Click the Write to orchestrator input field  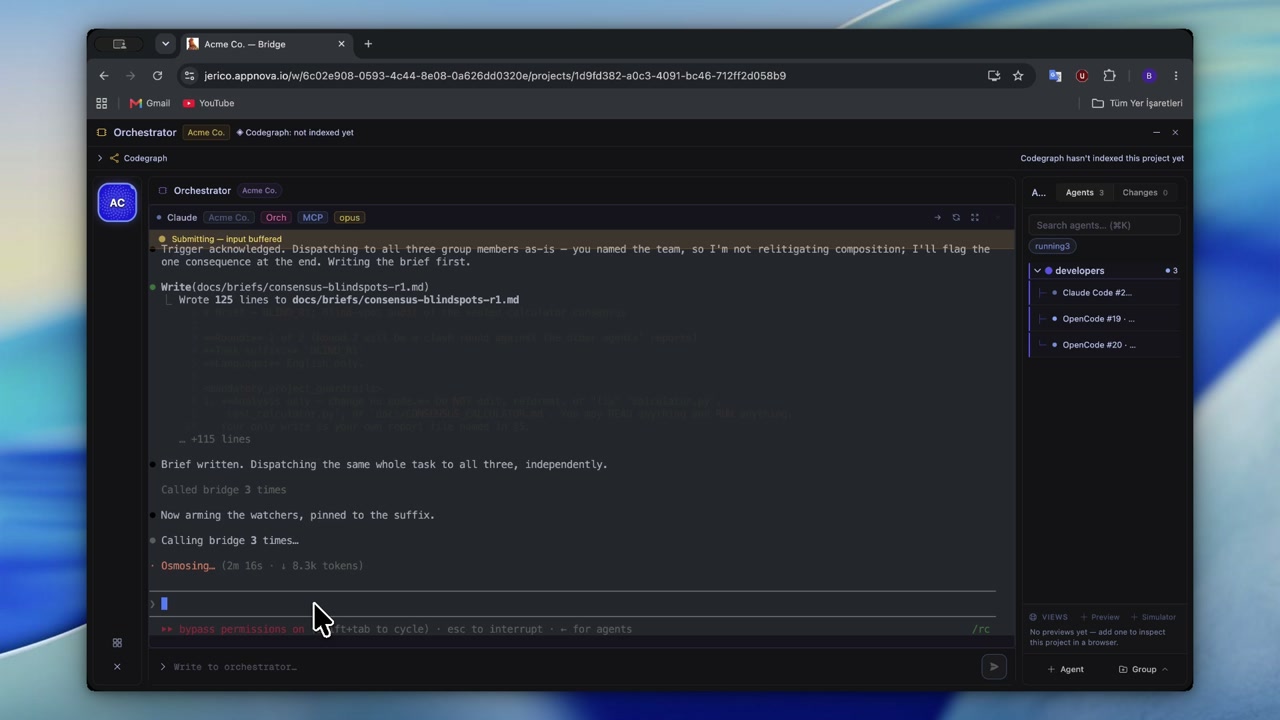click(570, 667)
